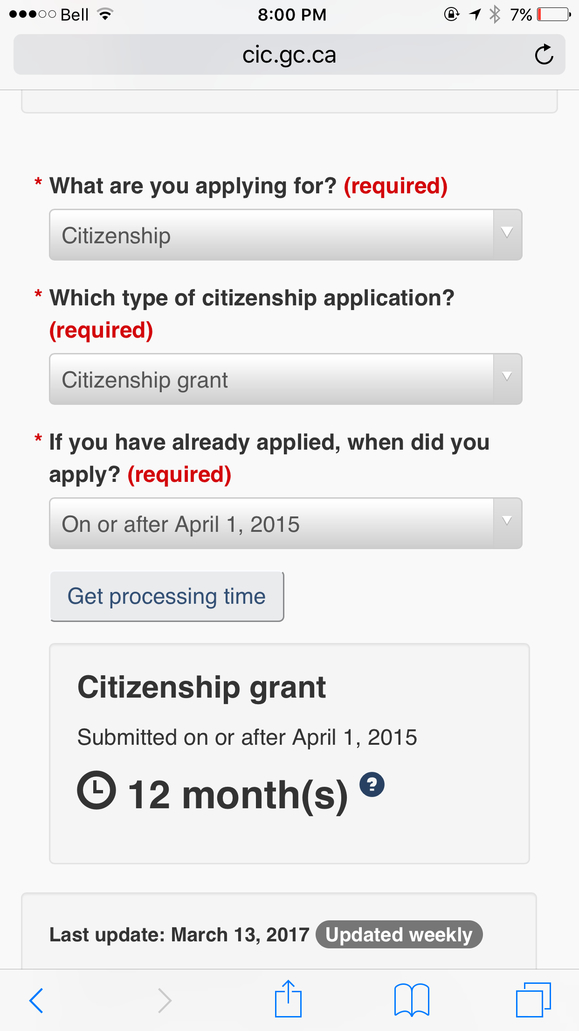
Task: Tap the cic.gc.ca address bar
Action: click(x=289, y=55)
